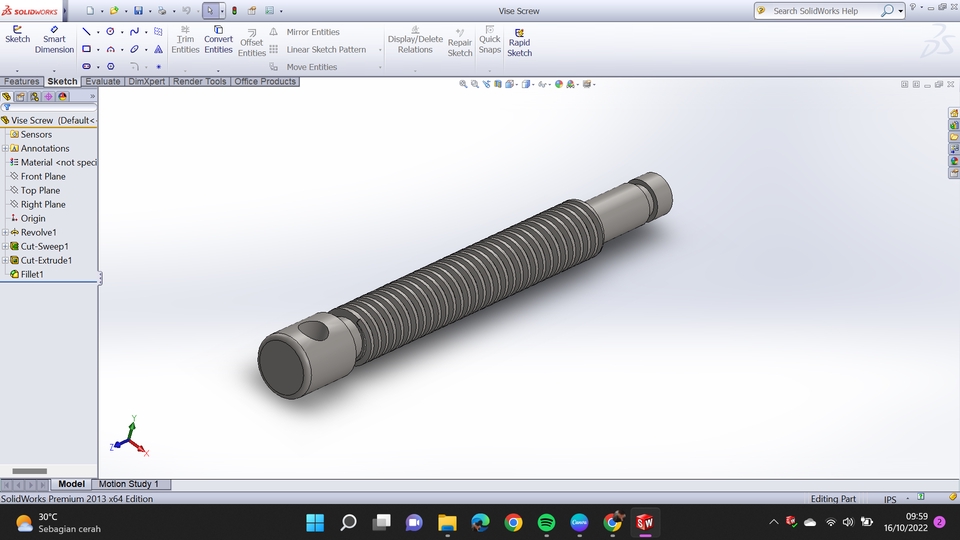960x540 pixels.
Task: Open the Options icon in top toolbar
Action: click(x=269, y=10)
